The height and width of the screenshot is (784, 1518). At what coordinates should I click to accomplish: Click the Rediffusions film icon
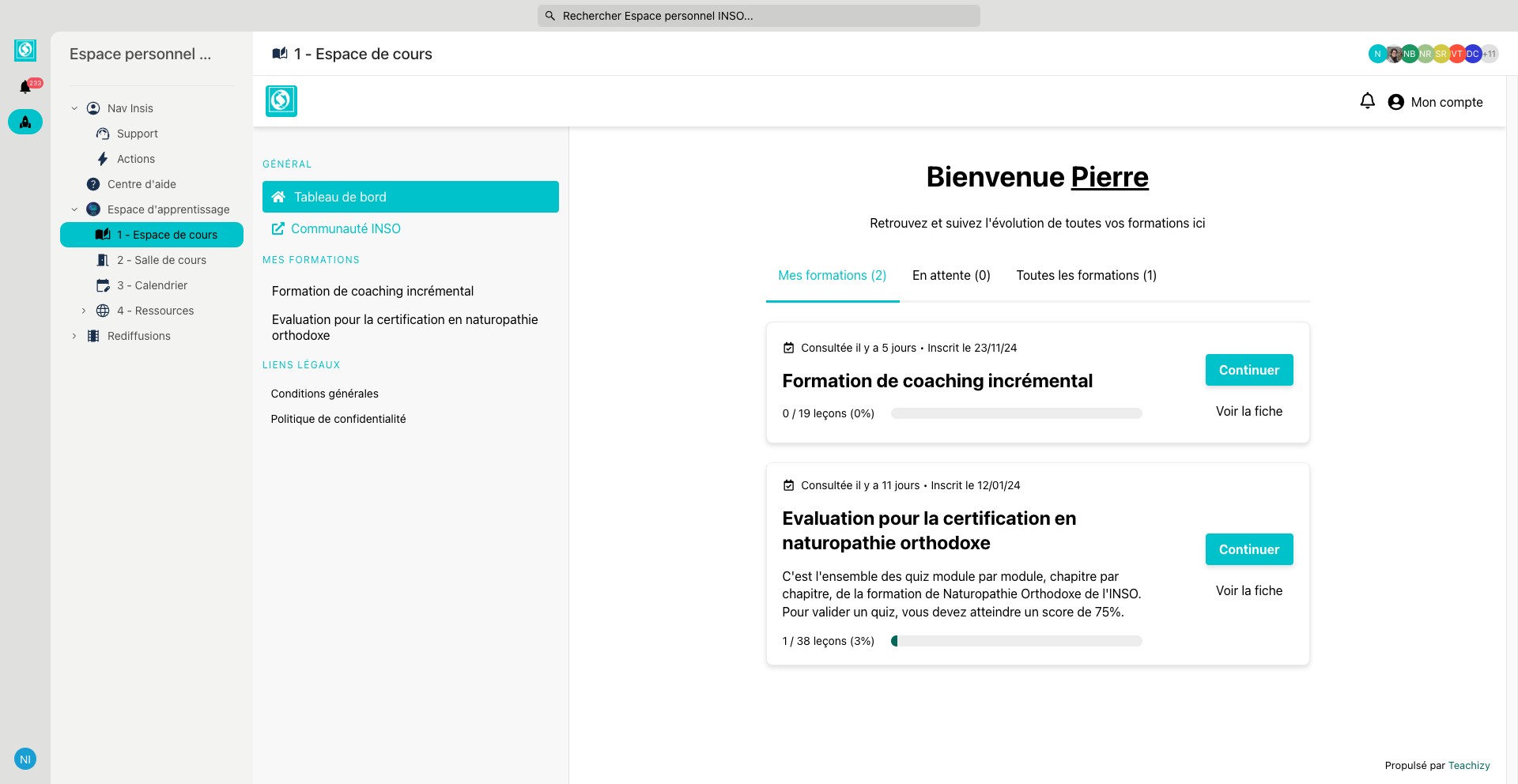pyautogui.click(x=93, y=336)
